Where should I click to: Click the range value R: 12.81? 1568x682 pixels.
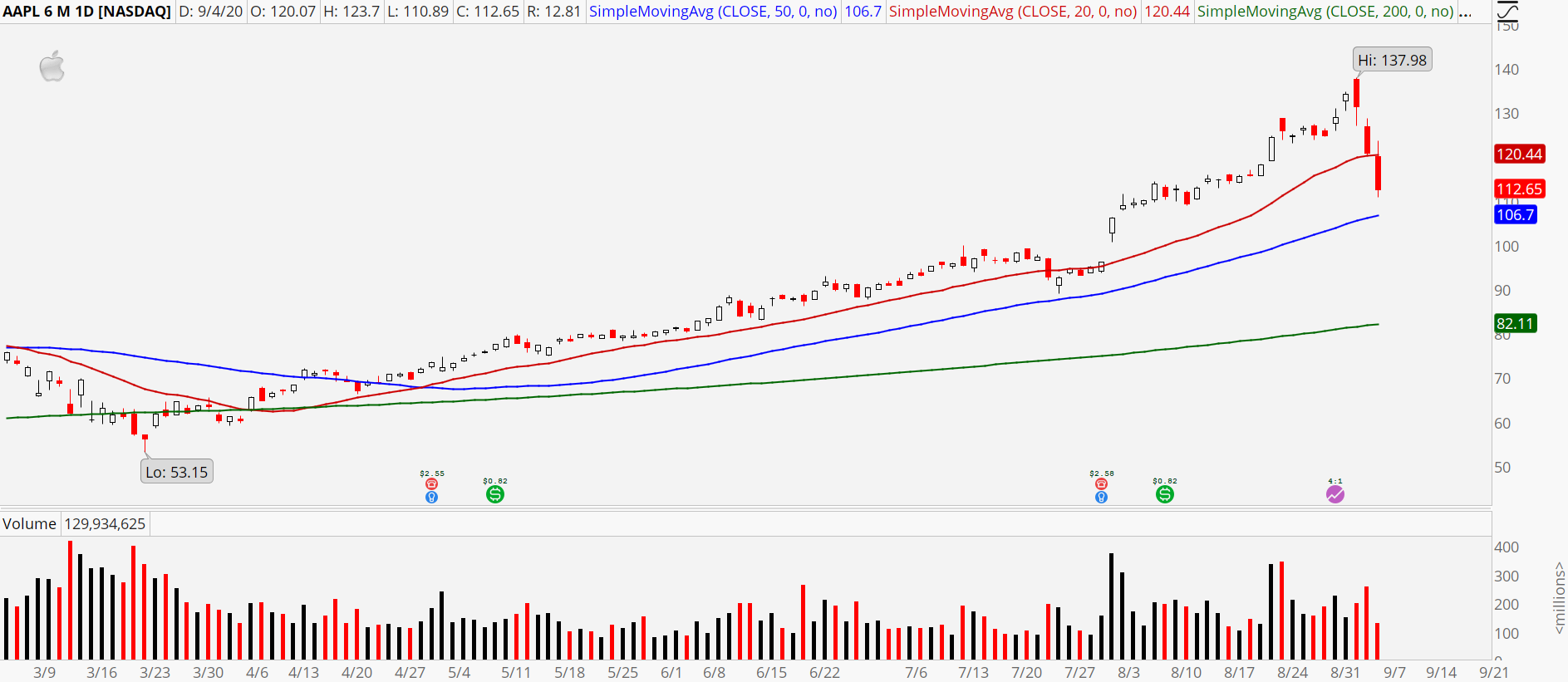click(553, 12)
